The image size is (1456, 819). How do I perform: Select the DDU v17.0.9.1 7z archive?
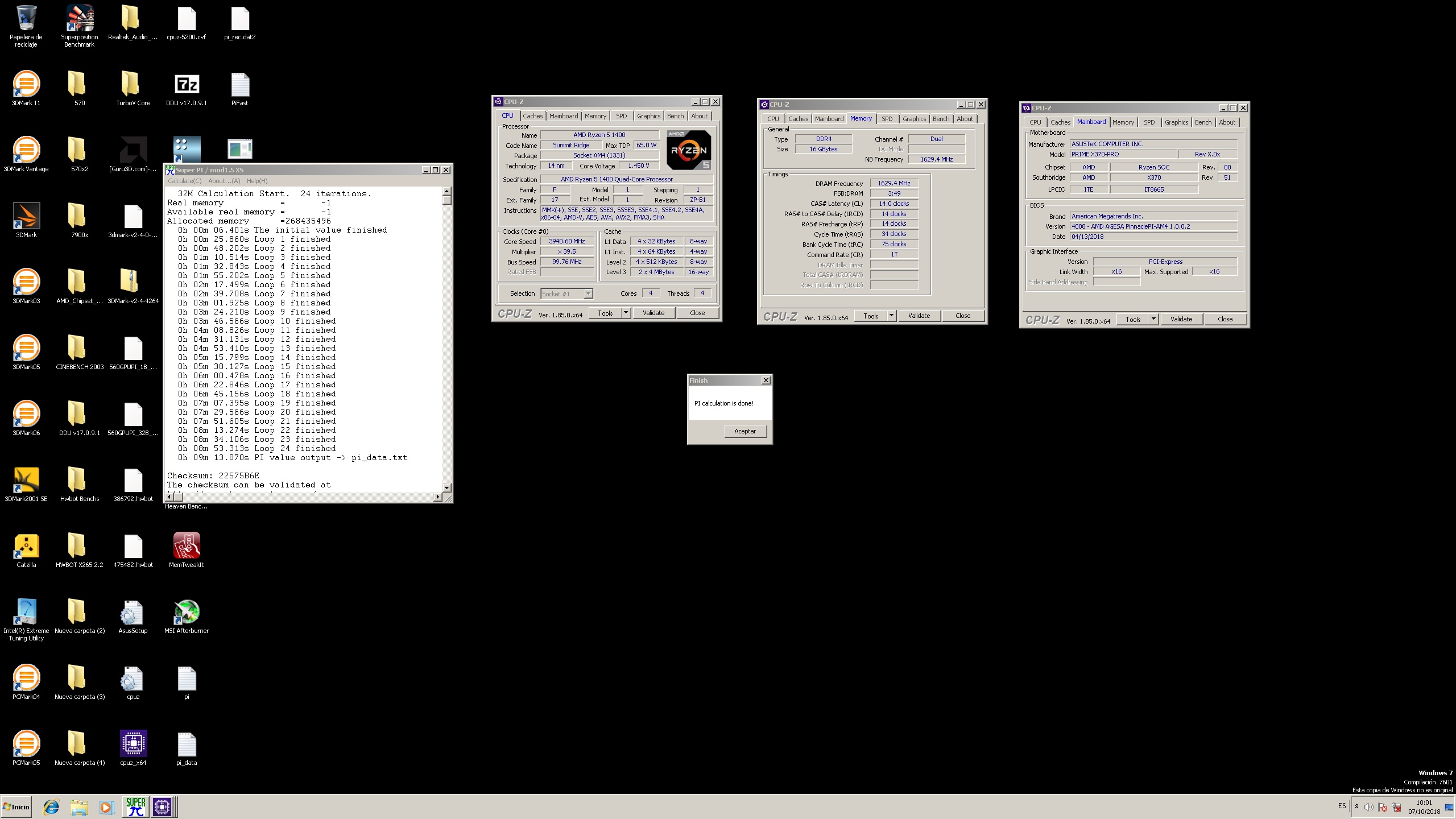tap(186, 88)
